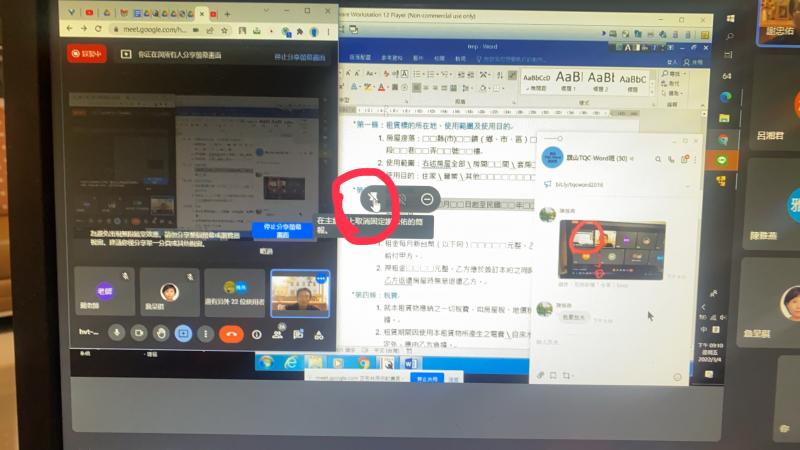Click the green LINE icon on right sidebar
The width and height of the screenshot is (800, 450).
click(721, 160)
